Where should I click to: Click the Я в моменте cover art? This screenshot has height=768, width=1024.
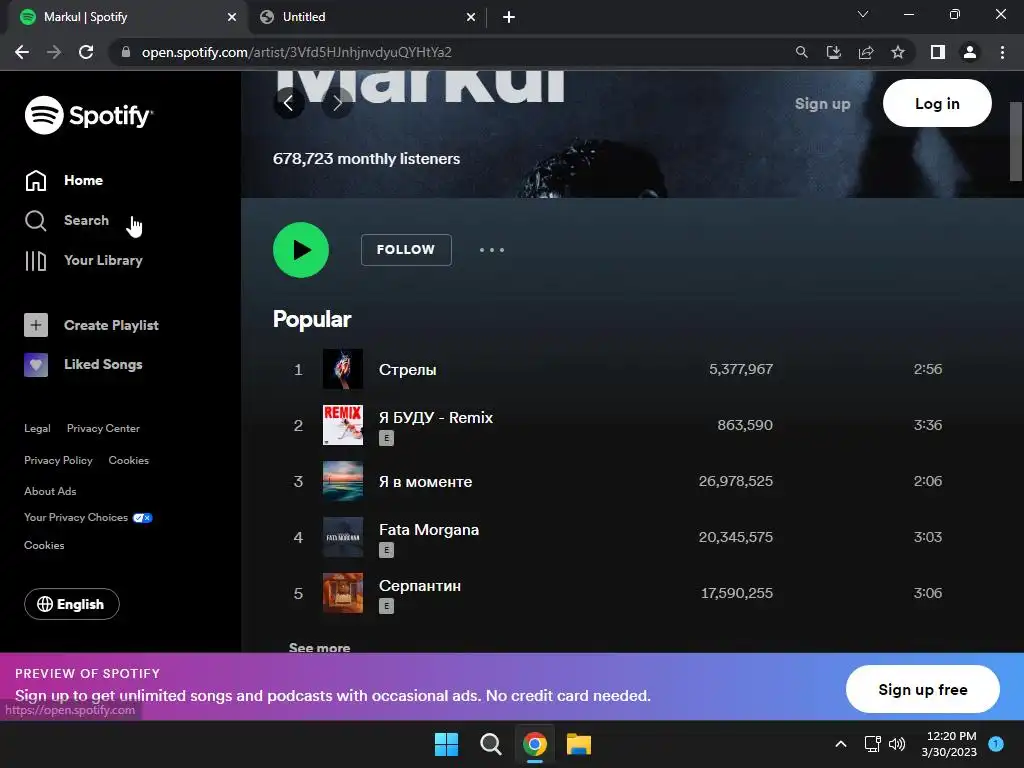pos(343,481)
